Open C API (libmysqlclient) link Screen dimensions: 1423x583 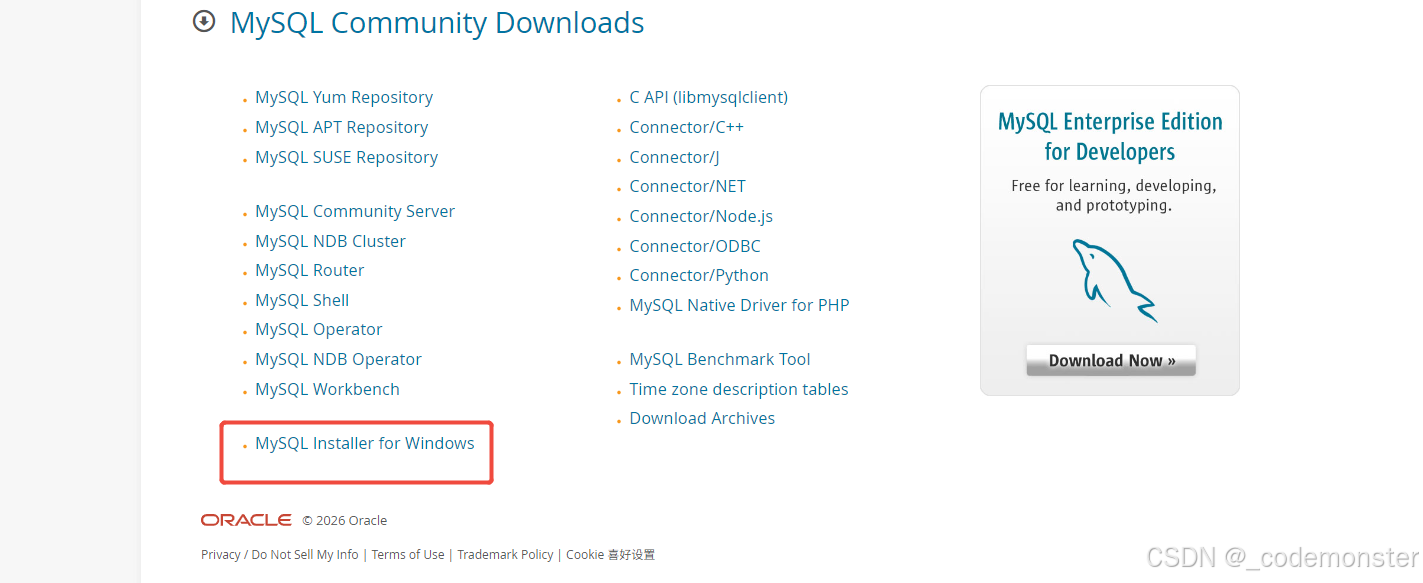click(x=709, y=97)
